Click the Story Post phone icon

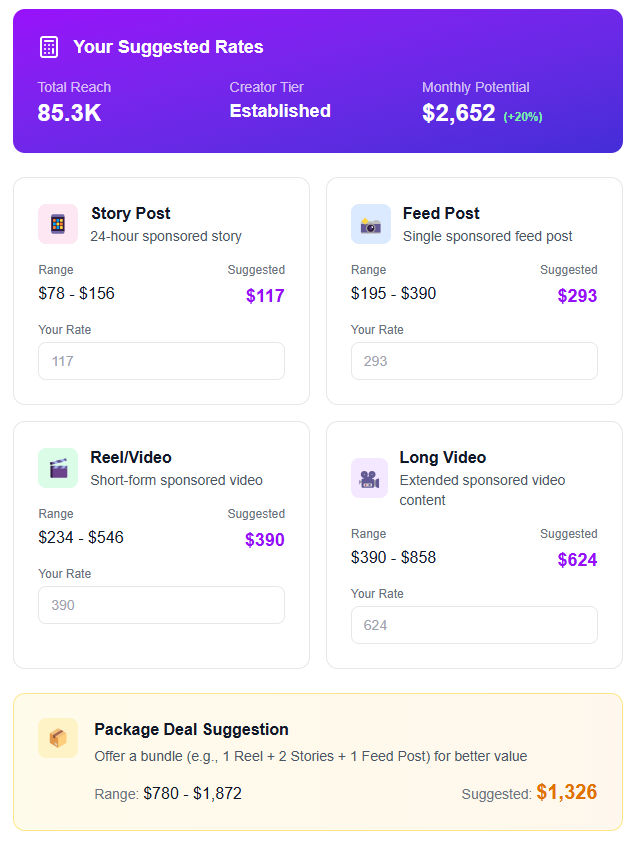click(58, 224)
